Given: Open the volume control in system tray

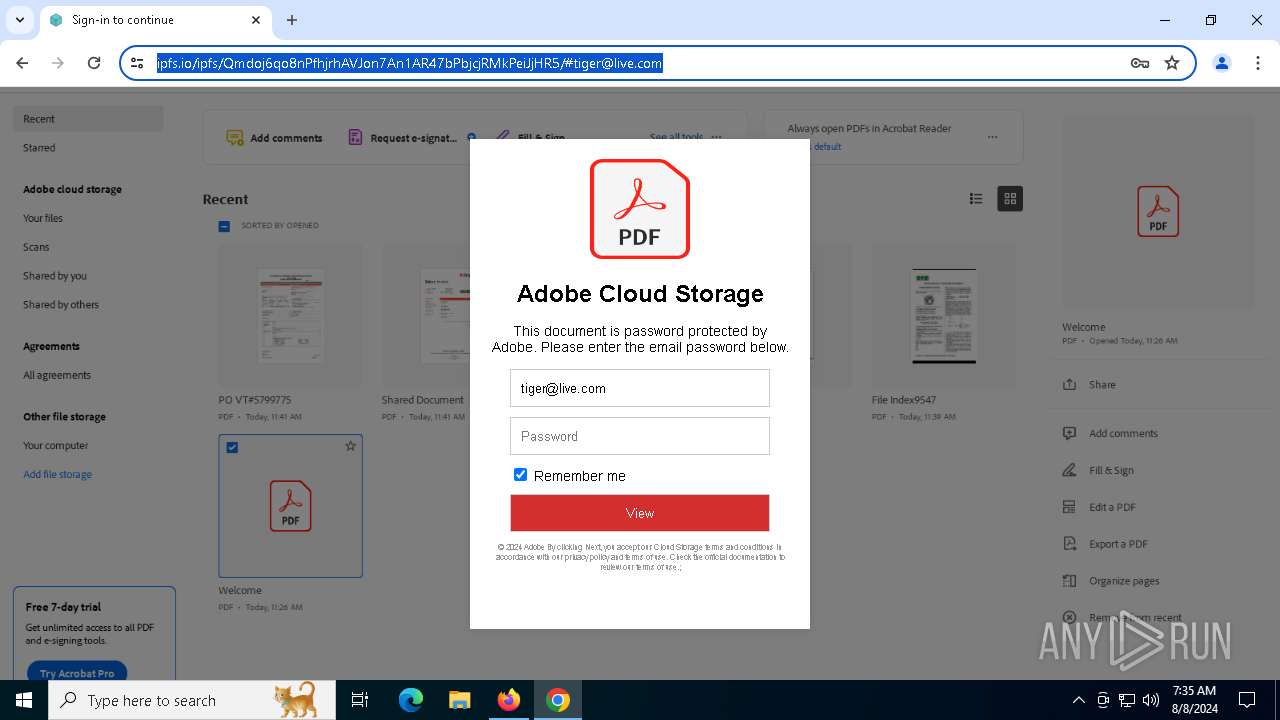Looking at the screenshot, I should point(1151,700).
